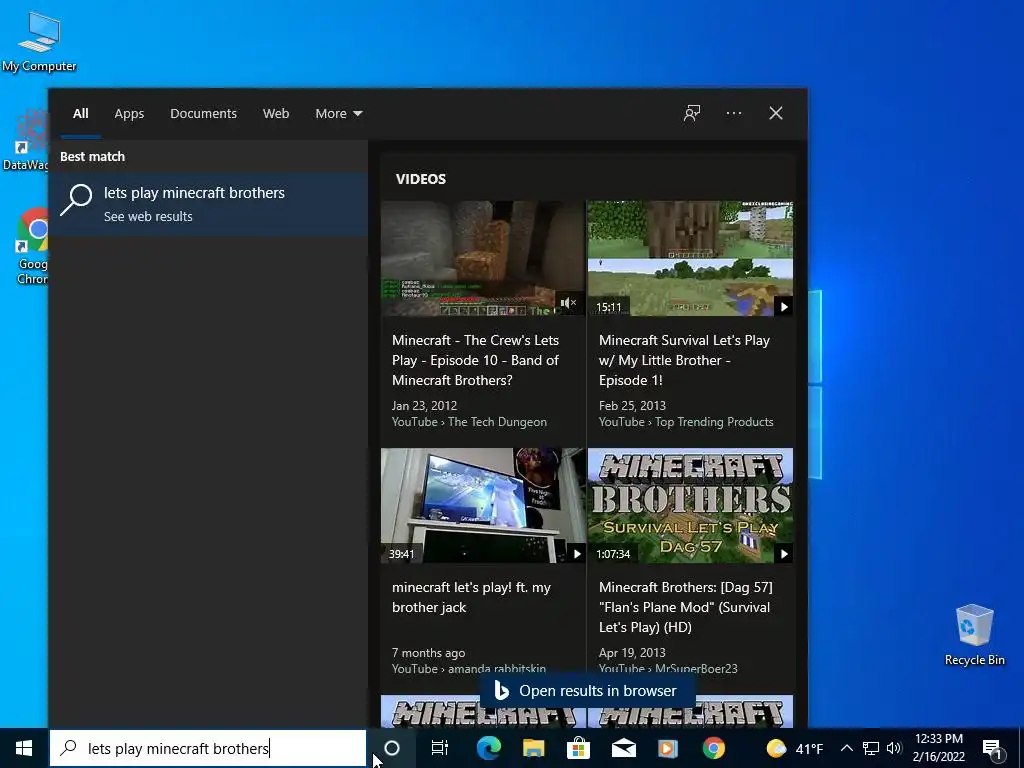
Task: Open the 15:11 Survival Let's Play thumbnail
Action: point(690,259)
